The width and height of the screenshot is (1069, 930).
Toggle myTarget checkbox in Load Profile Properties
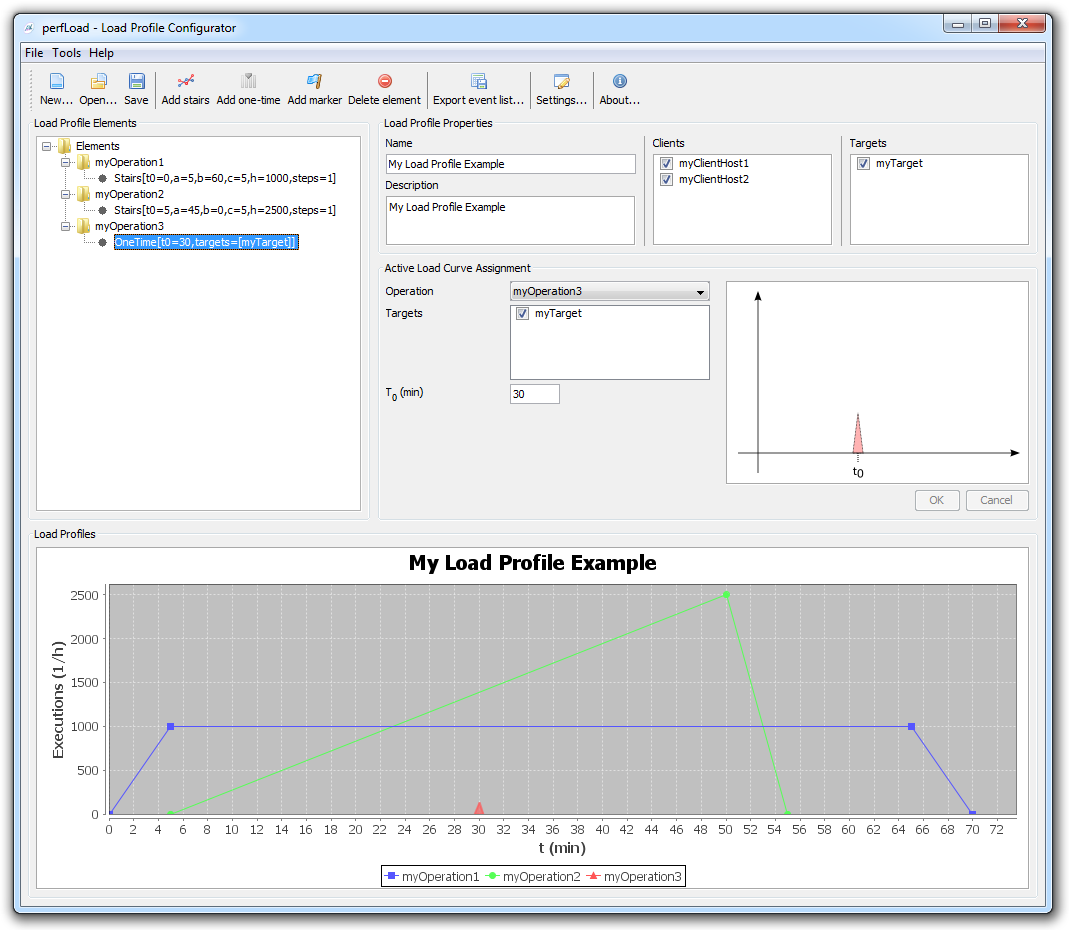tap(864, 164)
